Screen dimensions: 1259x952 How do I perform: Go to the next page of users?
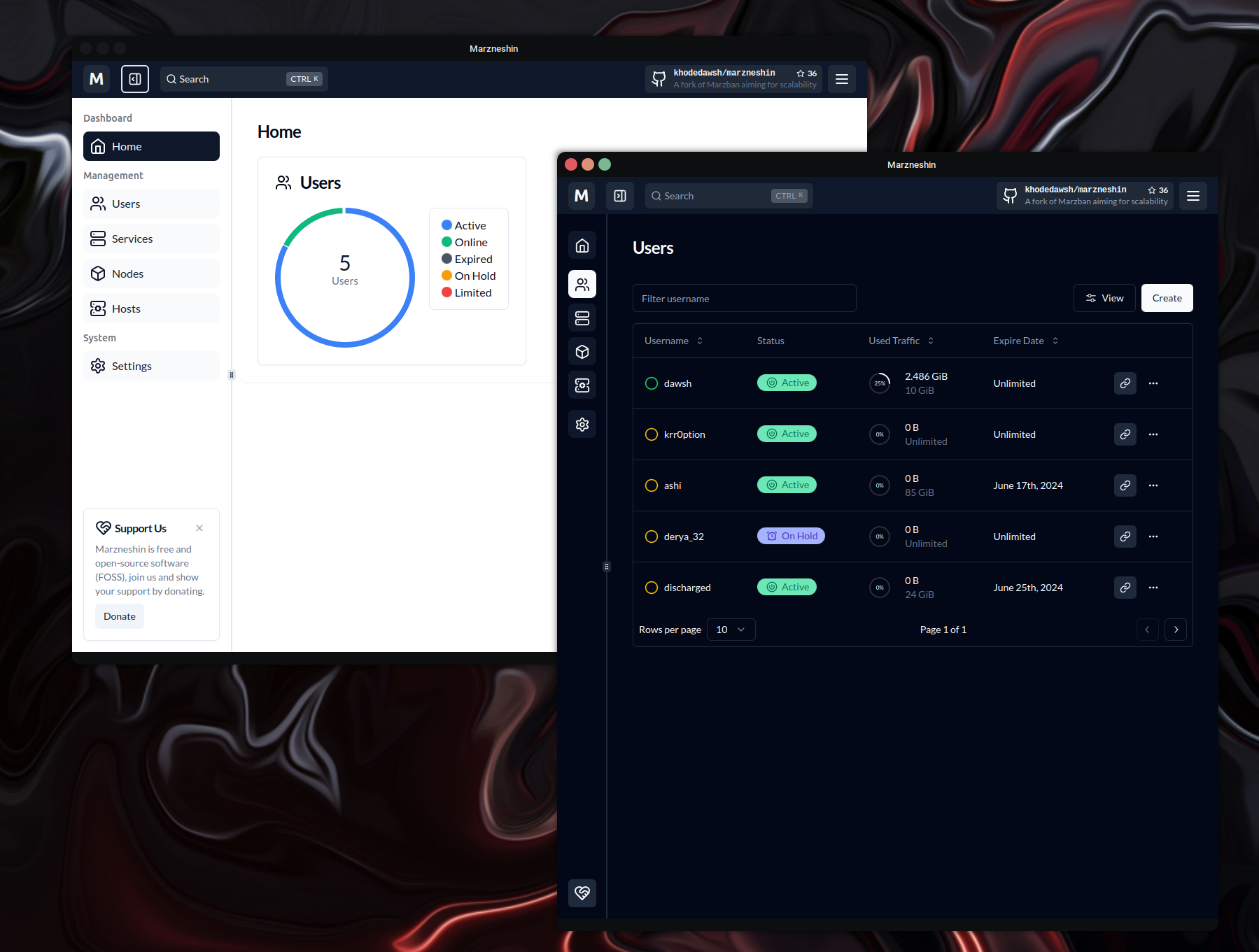pyautogui.click(x=1176, y=630)
